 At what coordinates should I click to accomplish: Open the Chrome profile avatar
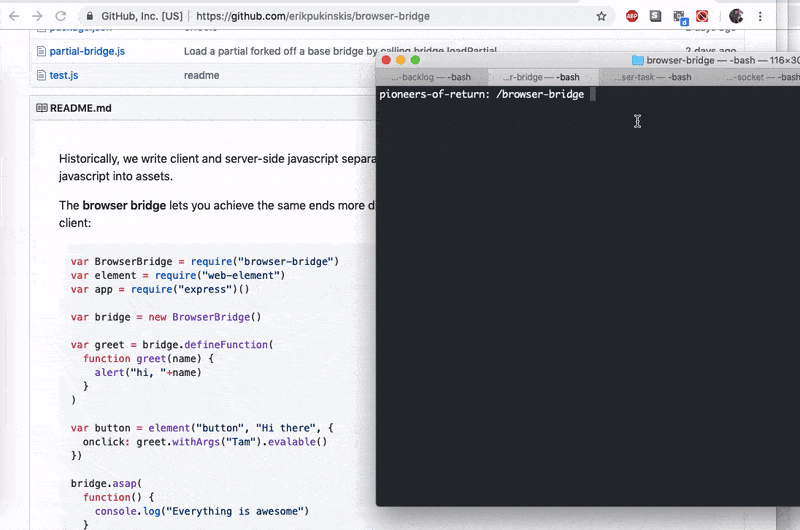click(736, 16)
